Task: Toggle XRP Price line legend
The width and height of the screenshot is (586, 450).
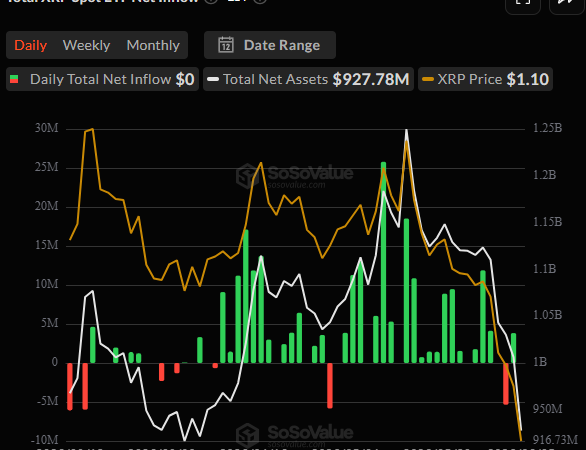Action: point(485,79)
